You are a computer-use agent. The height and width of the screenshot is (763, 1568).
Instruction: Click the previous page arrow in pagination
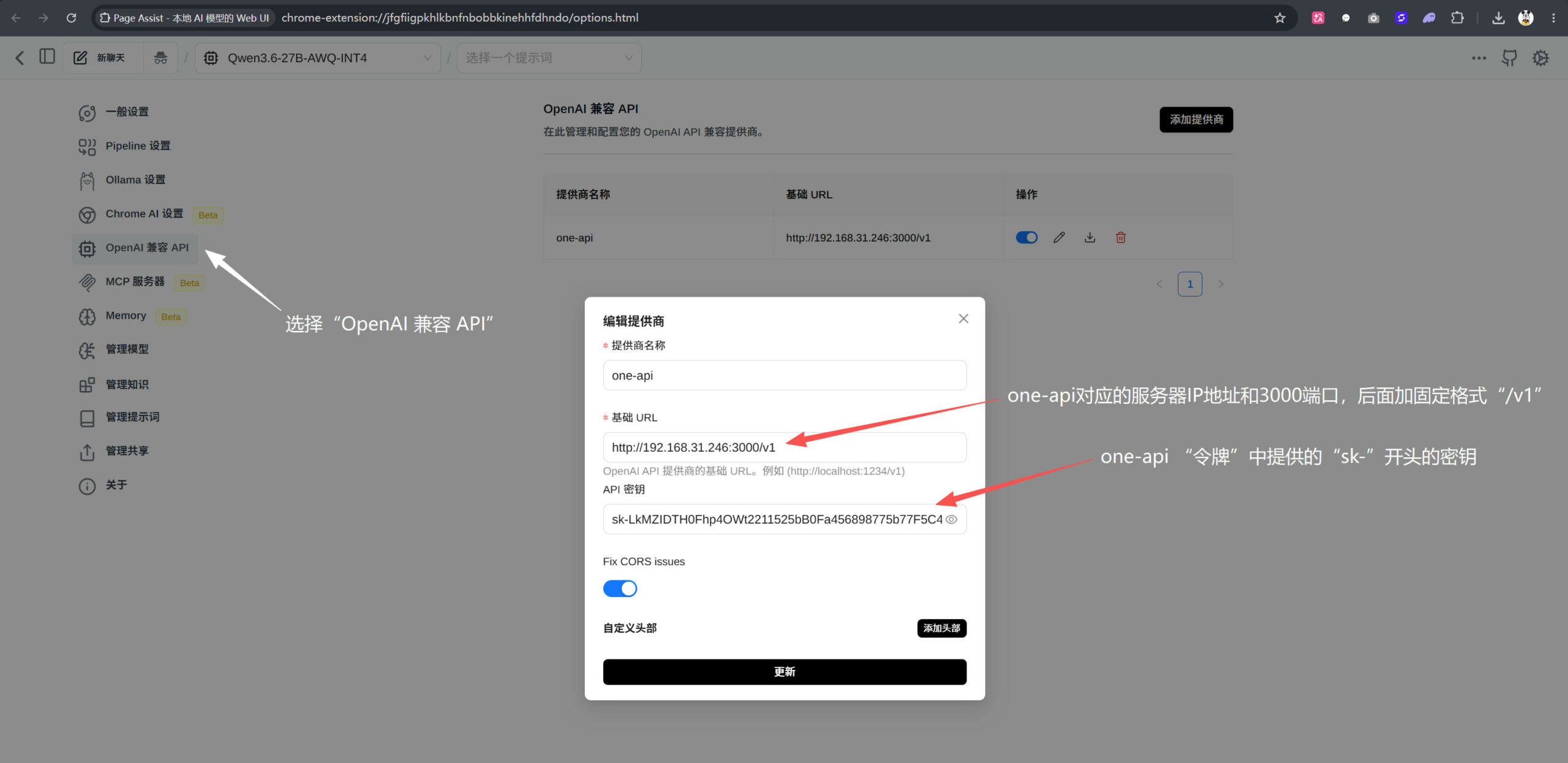[x=1159, y=284]
